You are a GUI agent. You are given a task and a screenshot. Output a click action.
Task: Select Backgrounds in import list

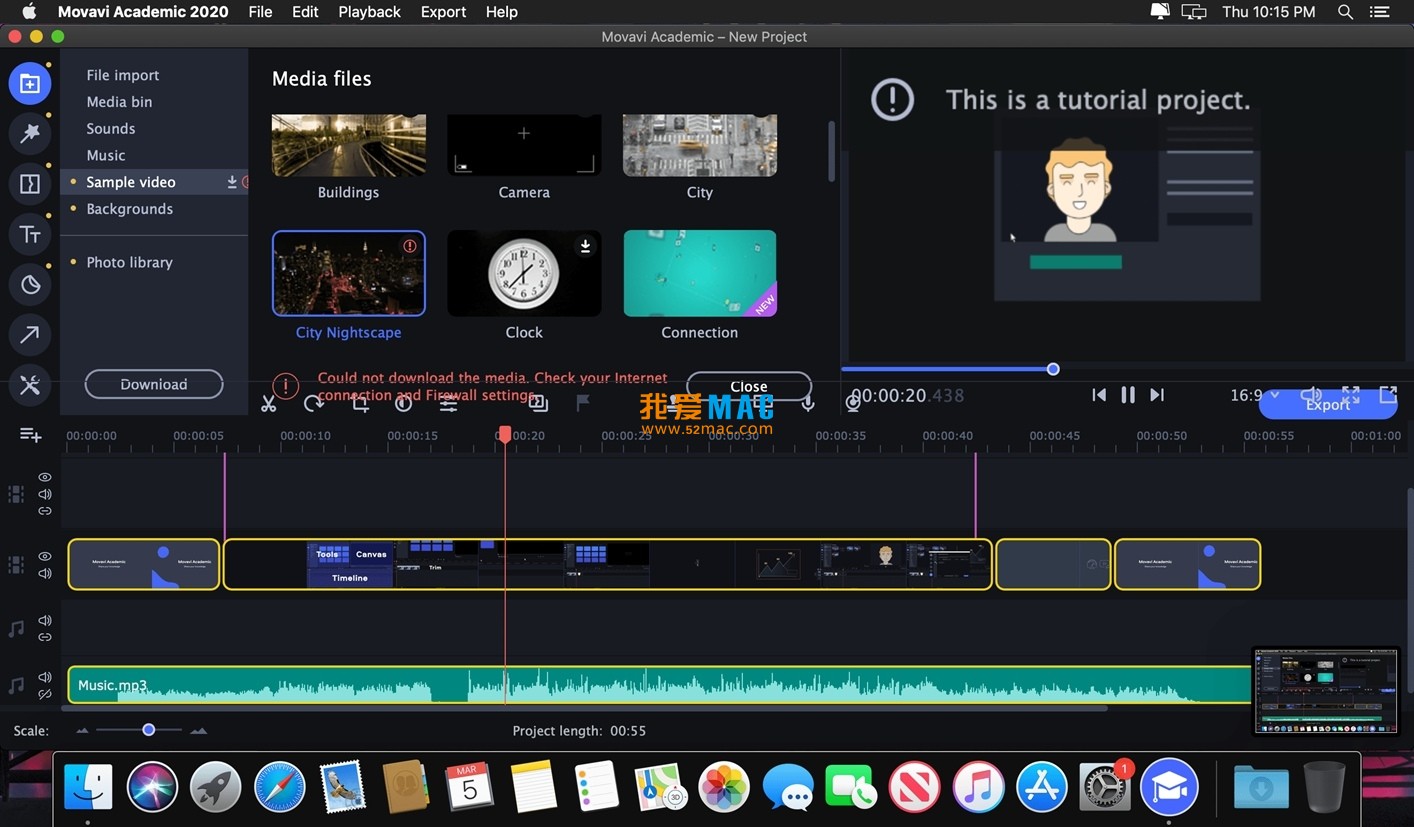(154, 209)
